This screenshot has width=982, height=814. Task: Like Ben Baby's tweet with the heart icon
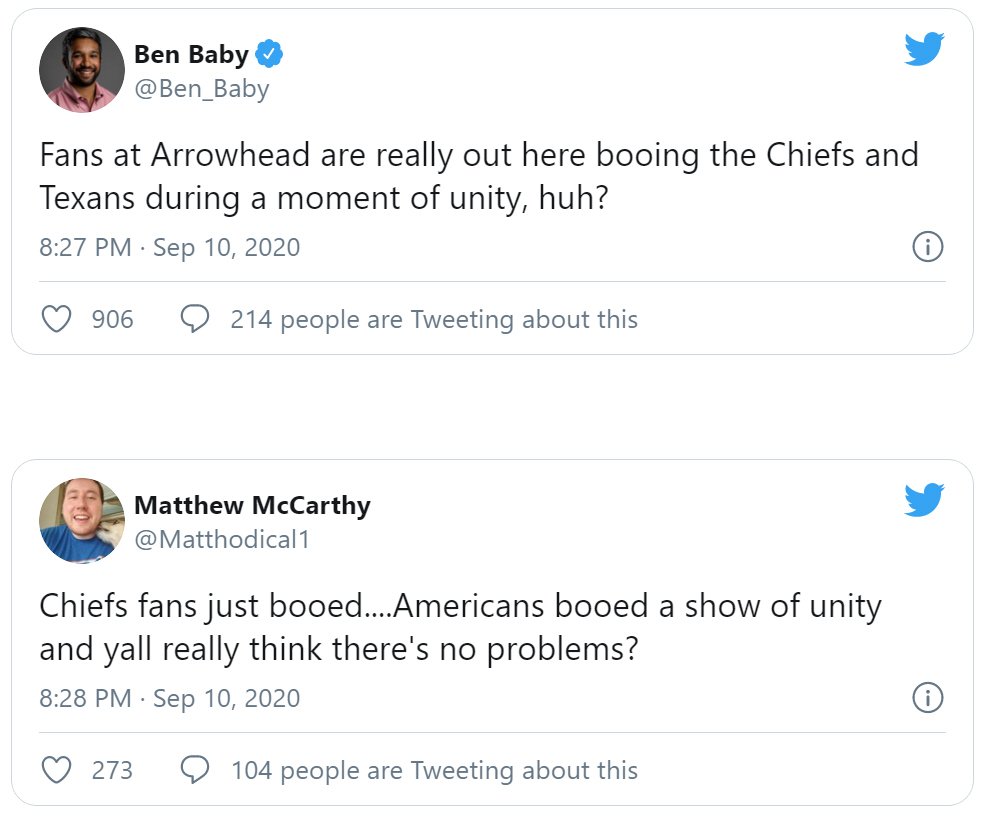pos(58,319)
